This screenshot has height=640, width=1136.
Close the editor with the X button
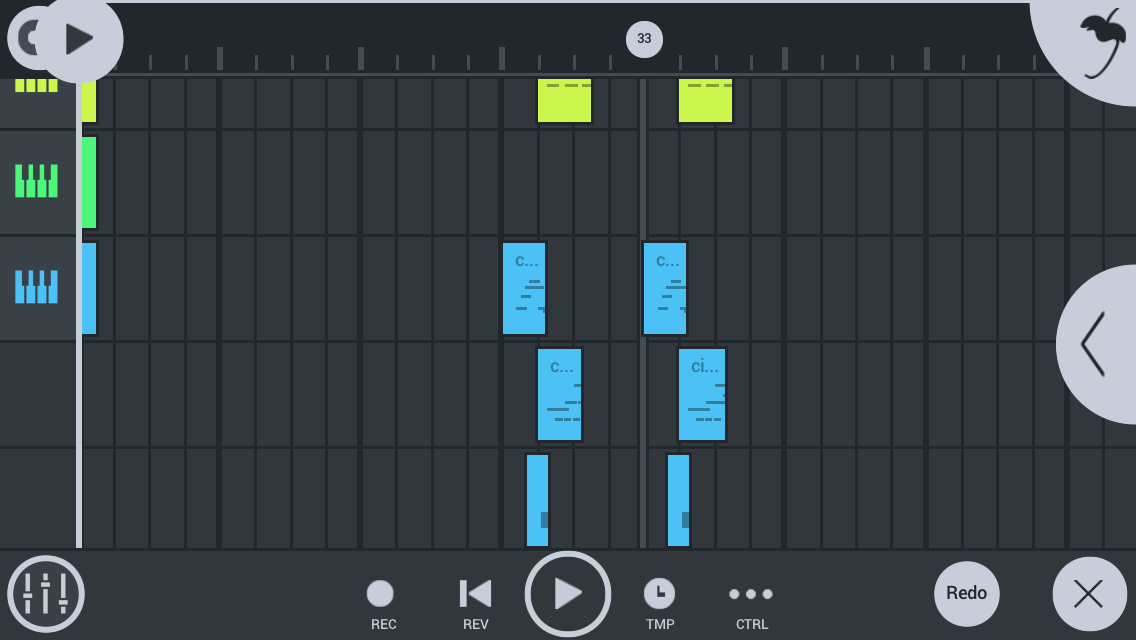[1089, 594]
